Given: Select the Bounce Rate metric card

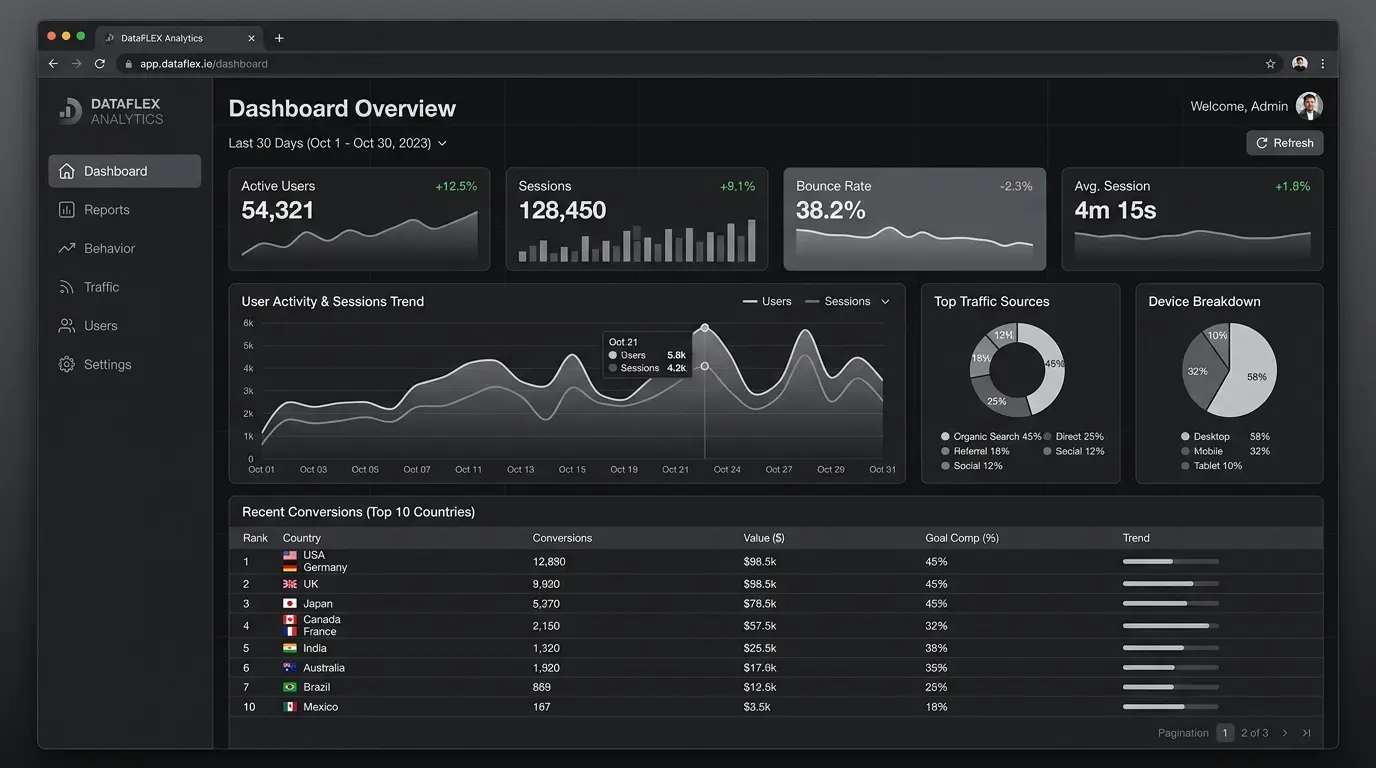Looking at the screenshot, I should click(914, 219).
